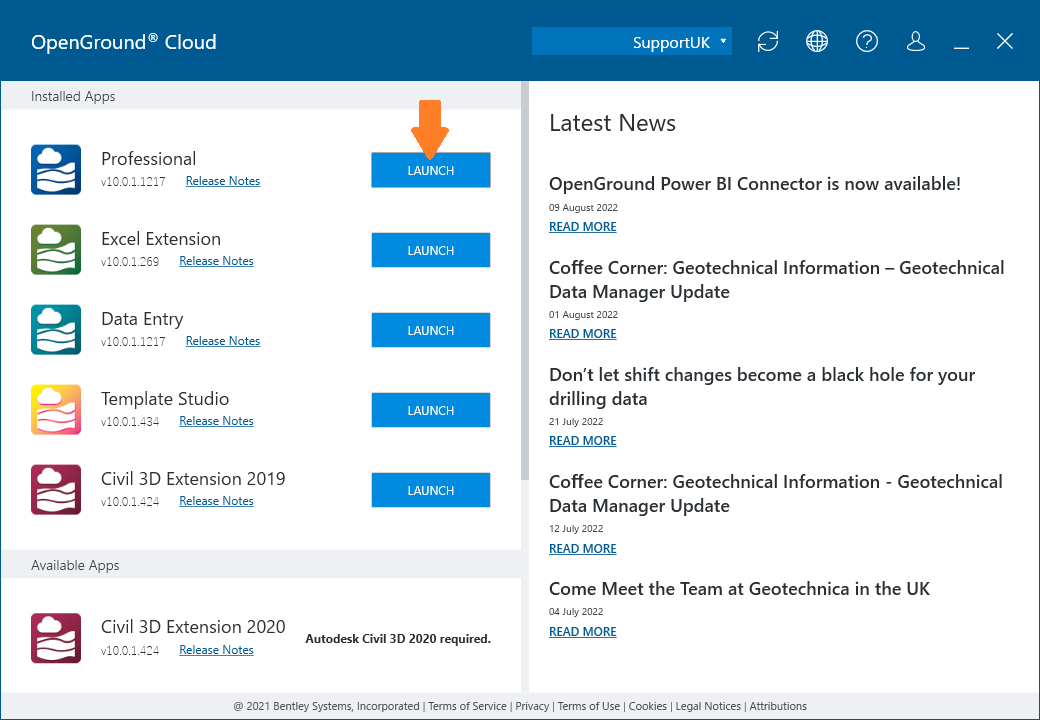Launch the Excel Extension app

430,250
